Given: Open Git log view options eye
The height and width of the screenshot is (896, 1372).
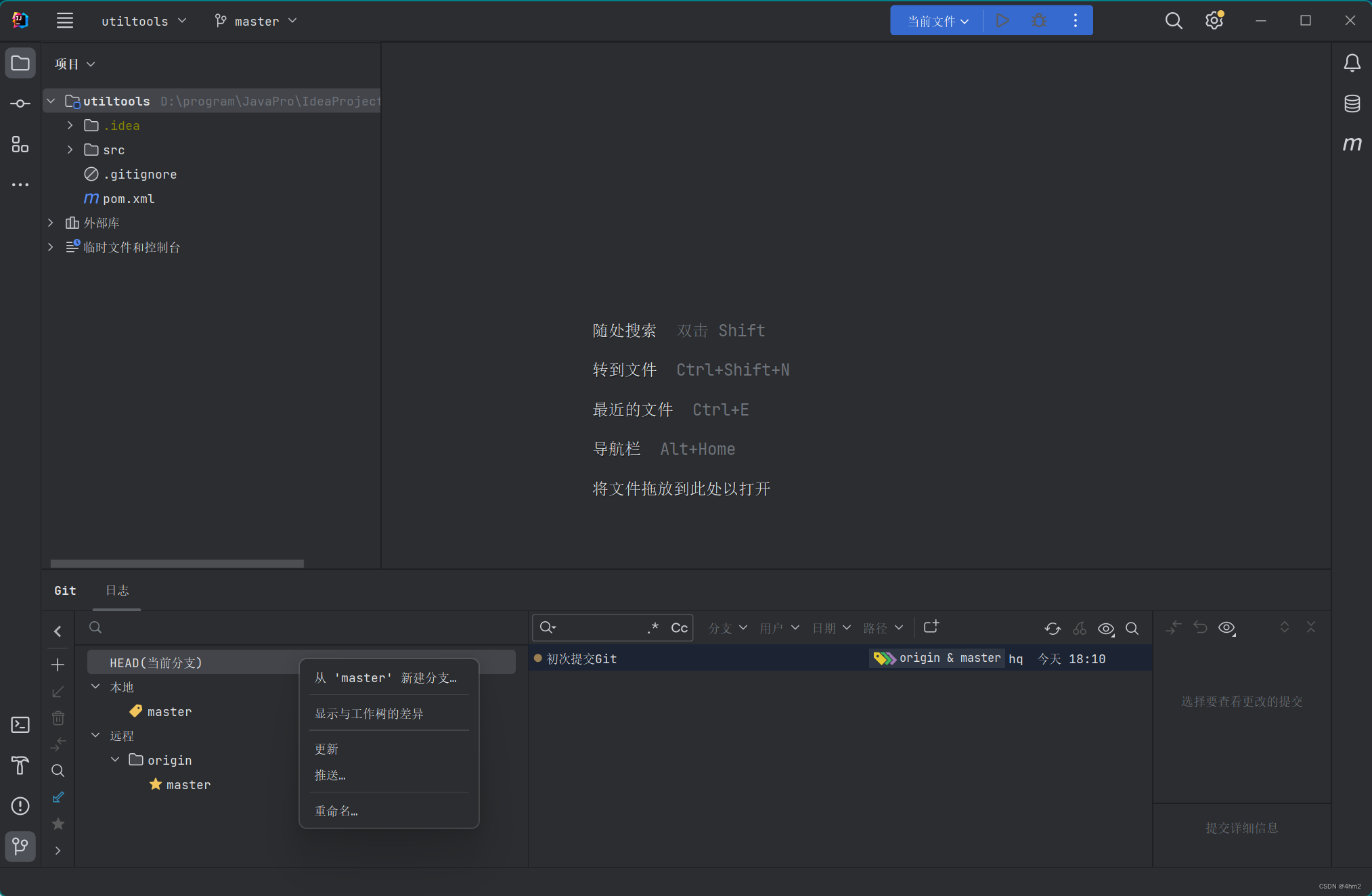Looking at the screenshot, I should pos(1106,629).
